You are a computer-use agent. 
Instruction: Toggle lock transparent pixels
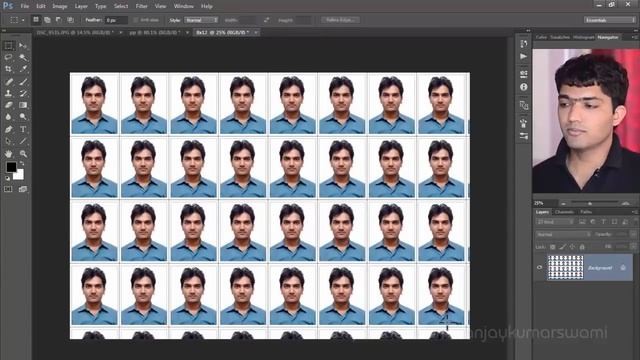coord(552,247)
